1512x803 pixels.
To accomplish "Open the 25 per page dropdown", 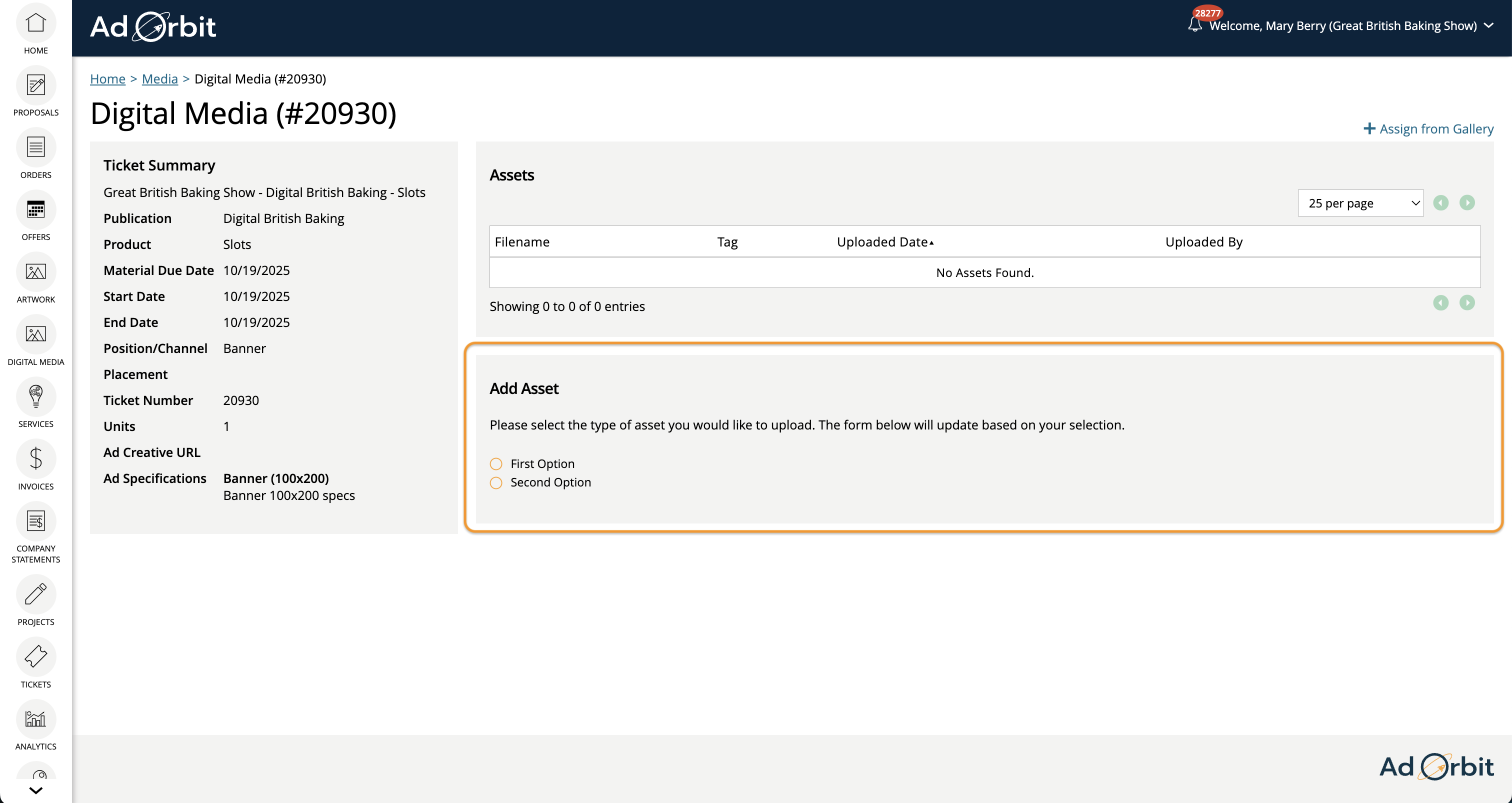I will coord(1360,203).
